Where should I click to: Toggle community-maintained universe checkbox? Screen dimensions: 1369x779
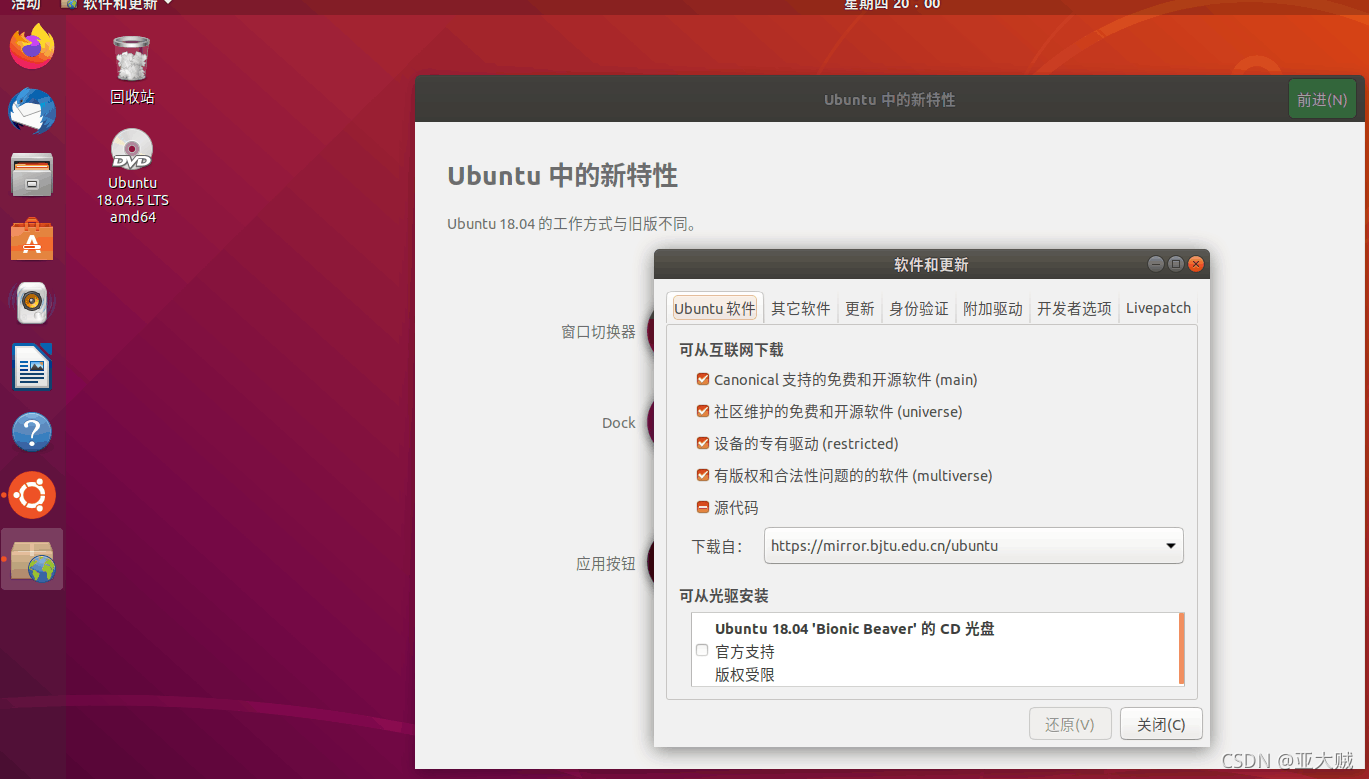[x=703, y=412]
